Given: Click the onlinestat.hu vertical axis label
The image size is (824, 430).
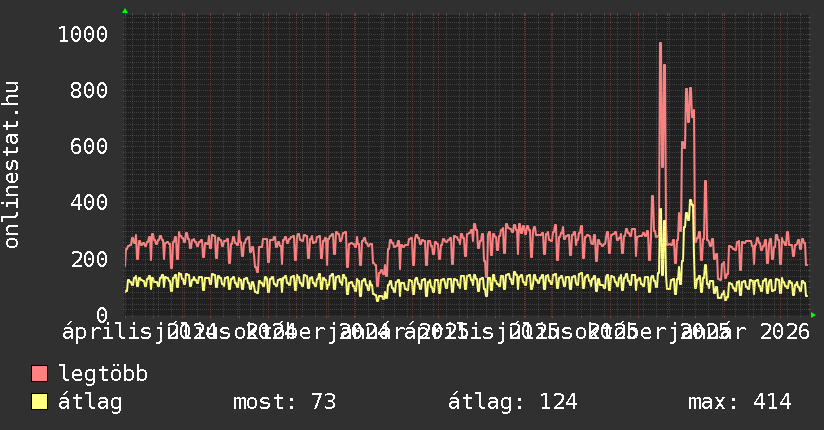Looking at the screenshot, I should click(x=12, y=165).
